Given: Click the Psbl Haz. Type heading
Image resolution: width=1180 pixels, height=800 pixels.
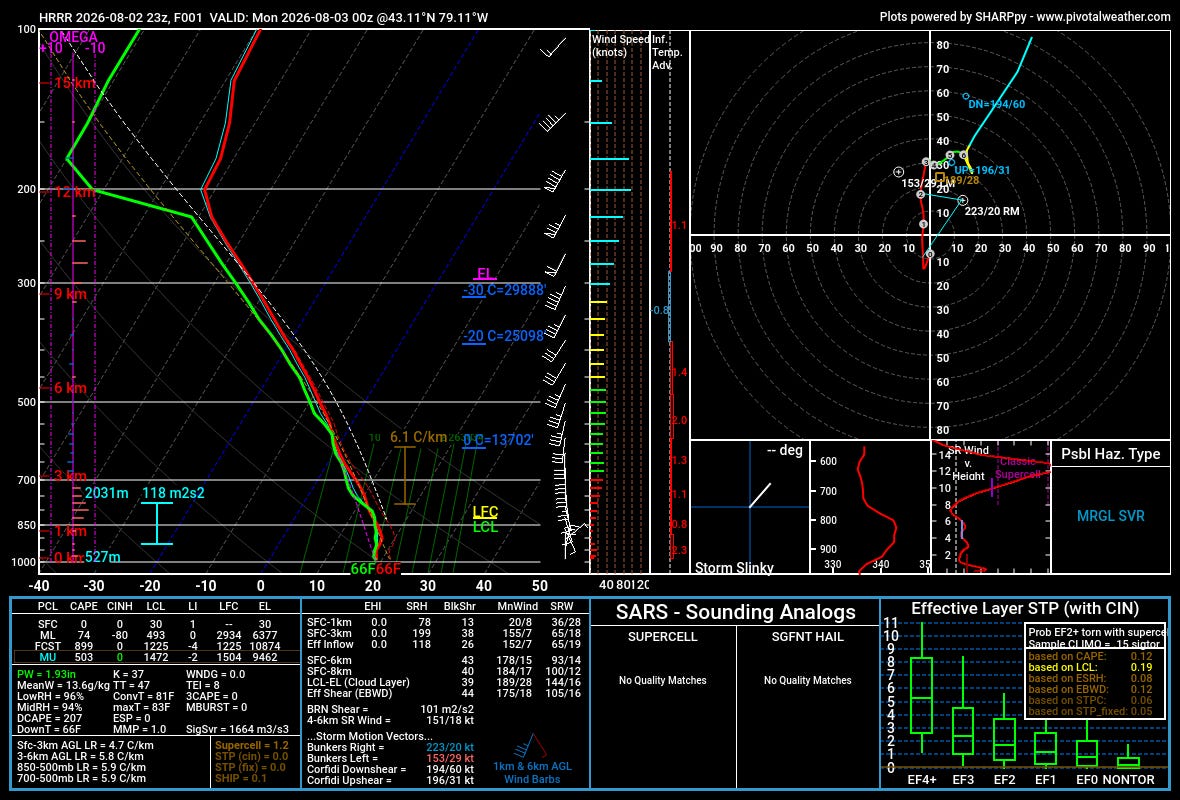Looking at the screenshot, I should 1110,454.
